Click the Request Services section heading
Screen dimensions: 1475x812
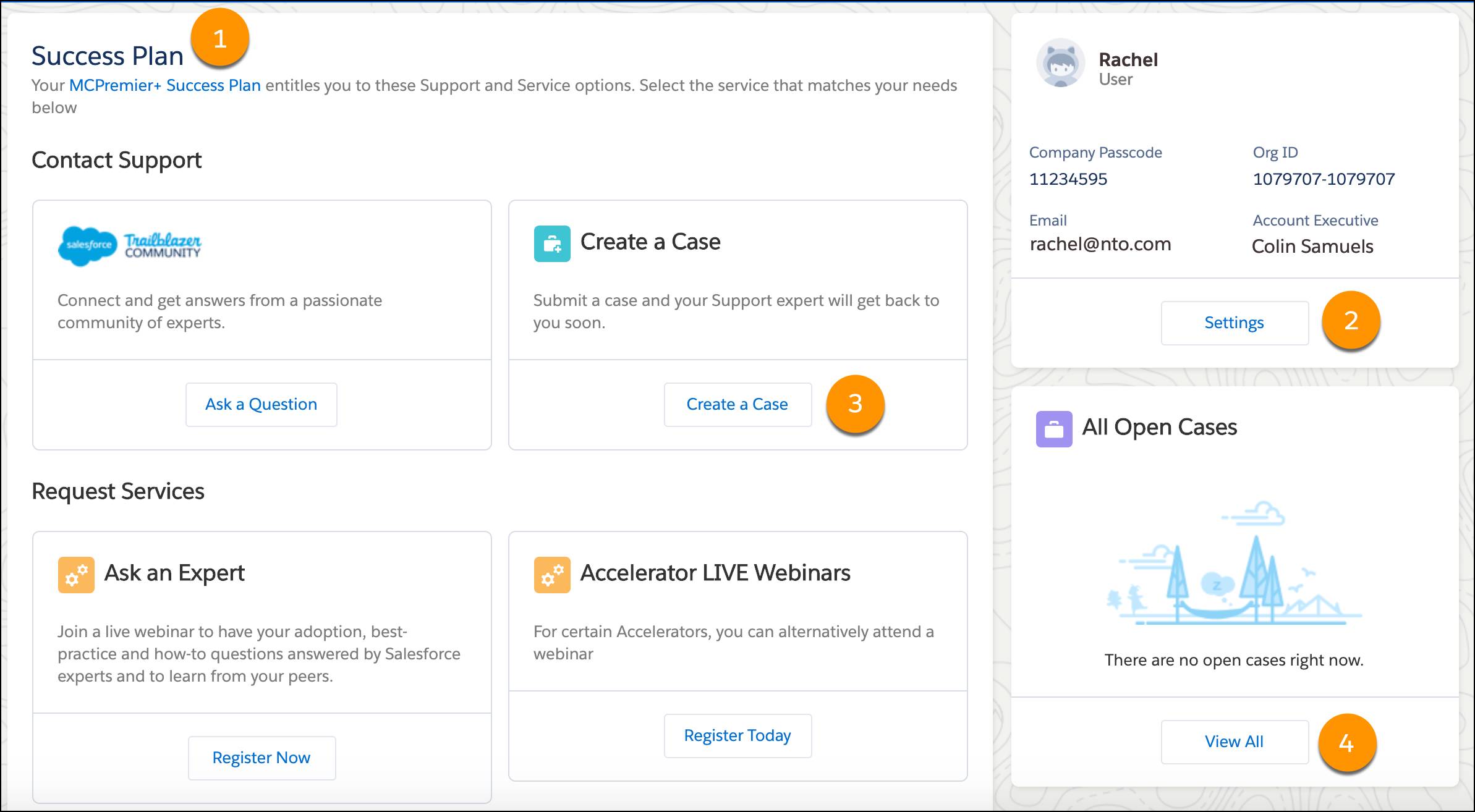(118, 491)
